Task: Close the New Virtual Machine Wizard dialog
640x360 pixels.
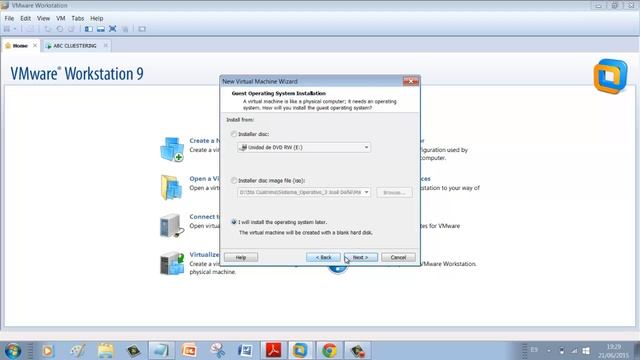Action: 411,81
